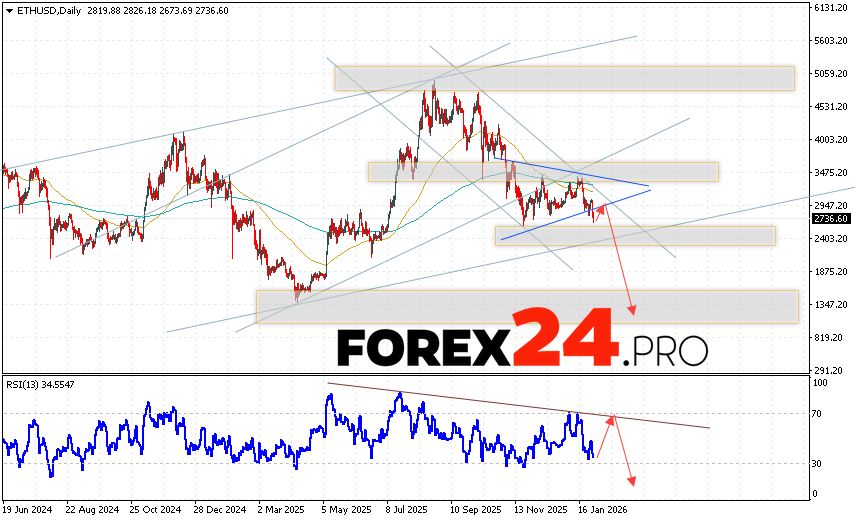Select the bottom gray support zone near 1347
The image size is (855, 521).
[x=527, y=306]
